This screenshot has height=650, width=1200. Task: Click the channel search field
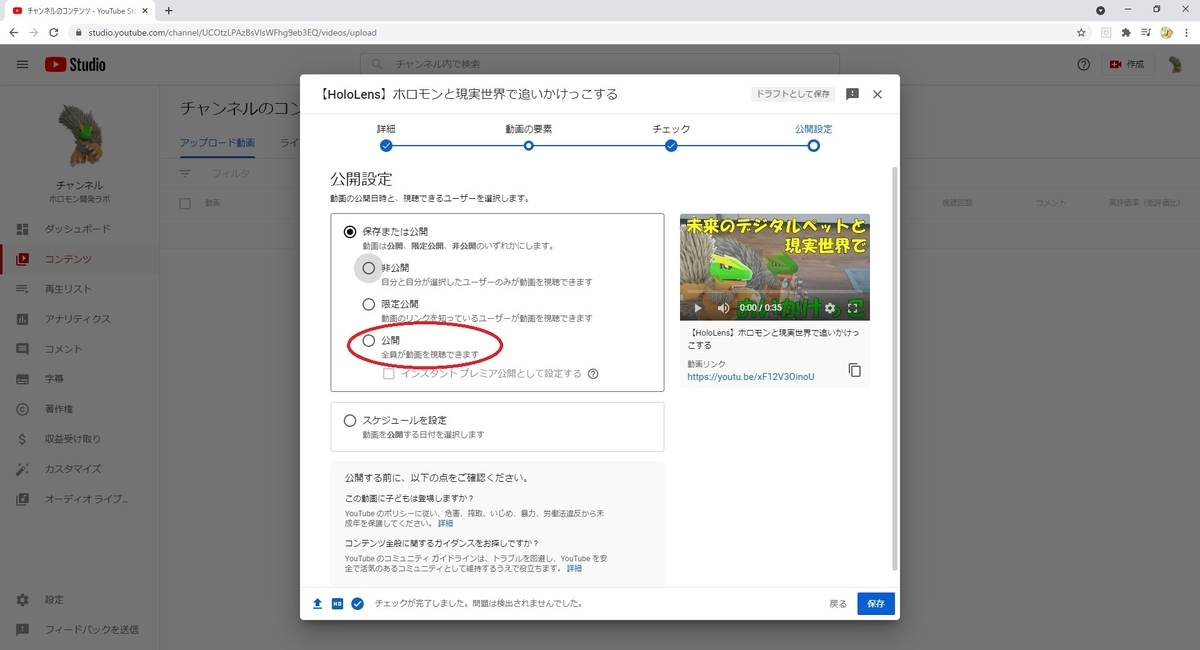600,64
